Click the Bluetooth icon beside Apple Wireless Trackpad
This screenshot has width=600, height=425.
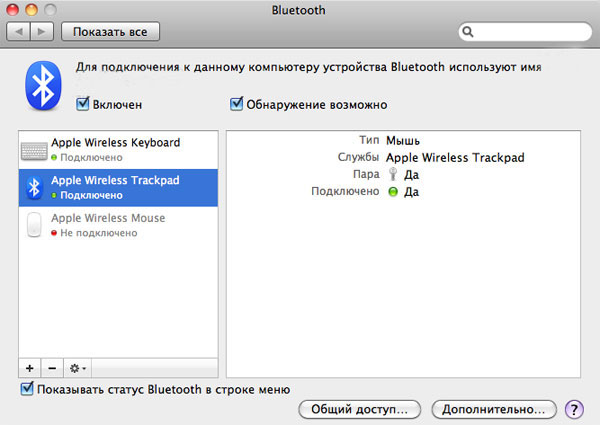[33, 187]
